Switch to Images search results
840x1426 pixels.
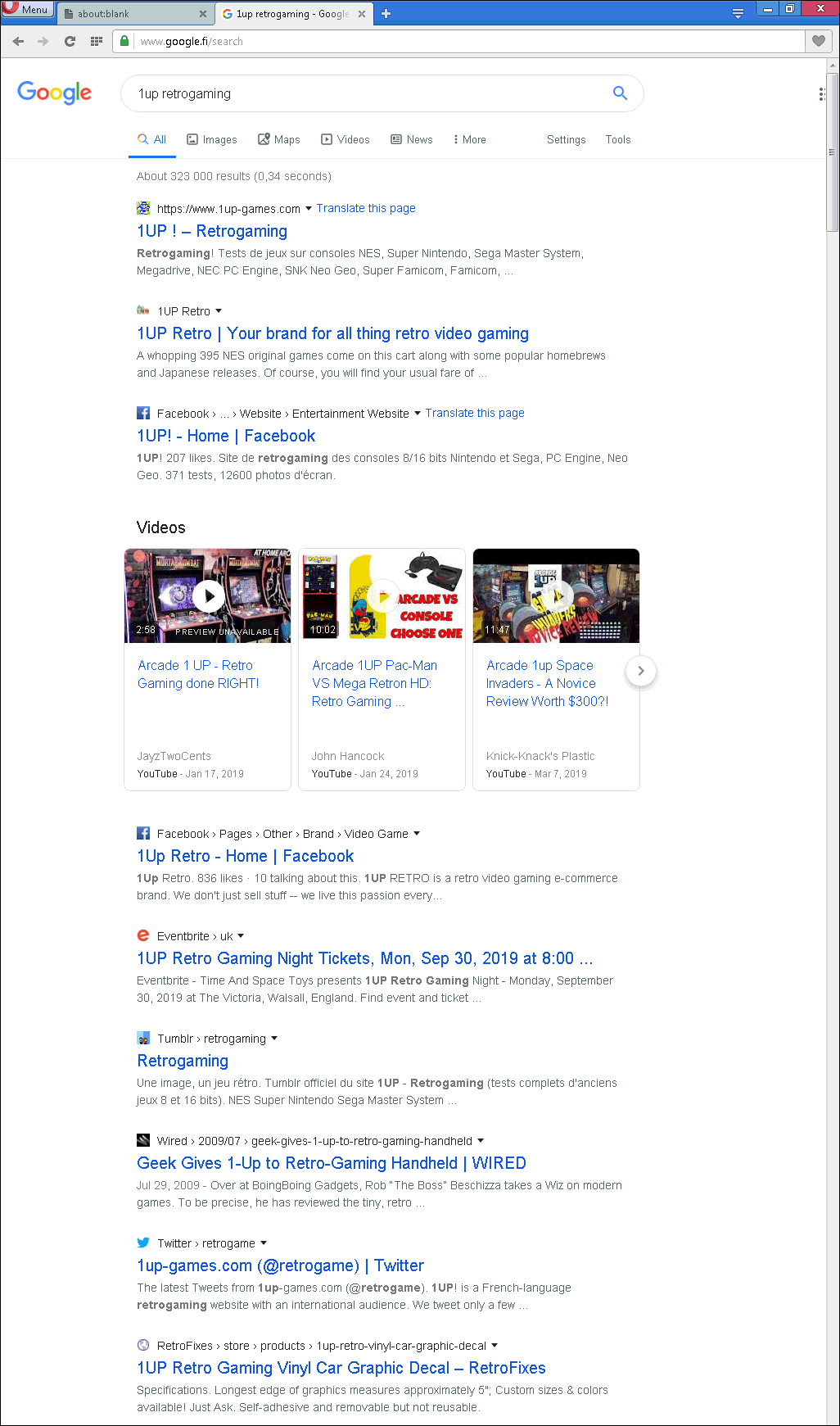coord(212,140)
